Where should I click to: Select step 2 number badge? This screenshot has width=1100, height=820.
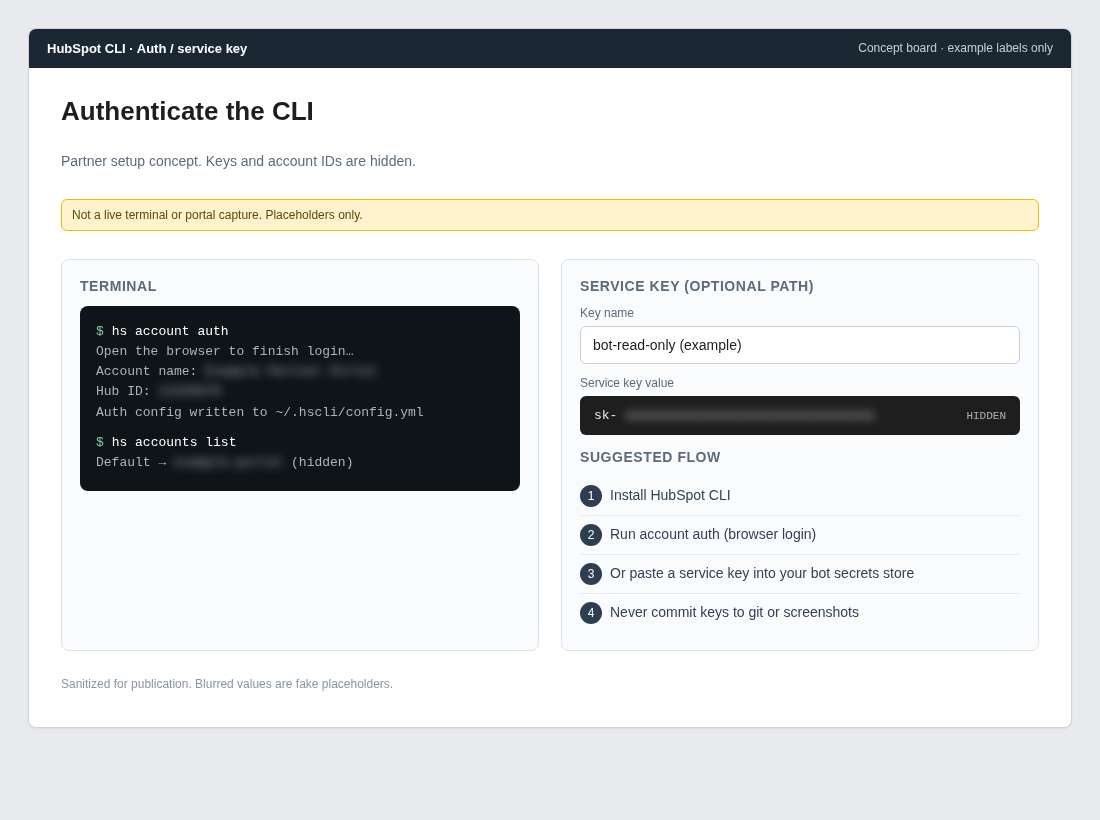(591, 535)
